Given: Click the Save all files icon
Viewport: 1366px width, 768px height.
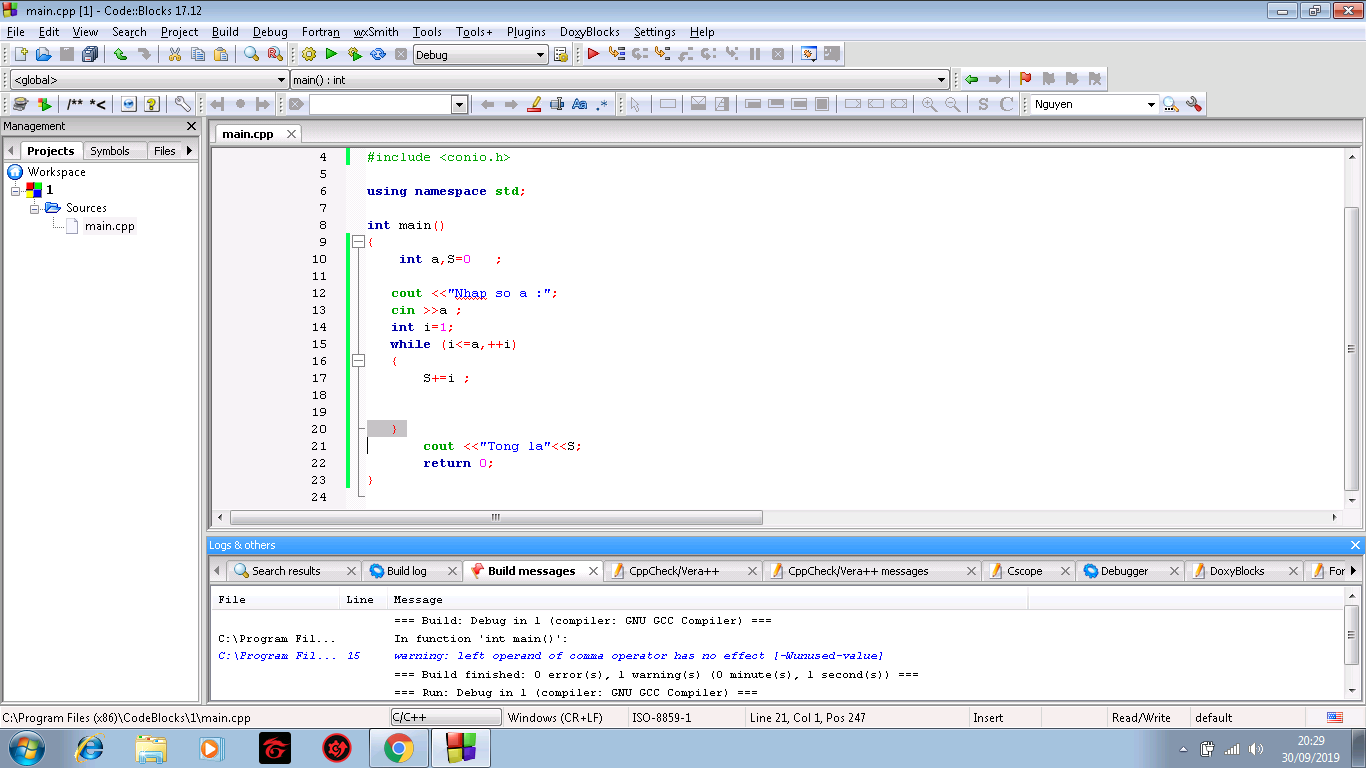Looking at the screenshot, I should coord(90,54).
